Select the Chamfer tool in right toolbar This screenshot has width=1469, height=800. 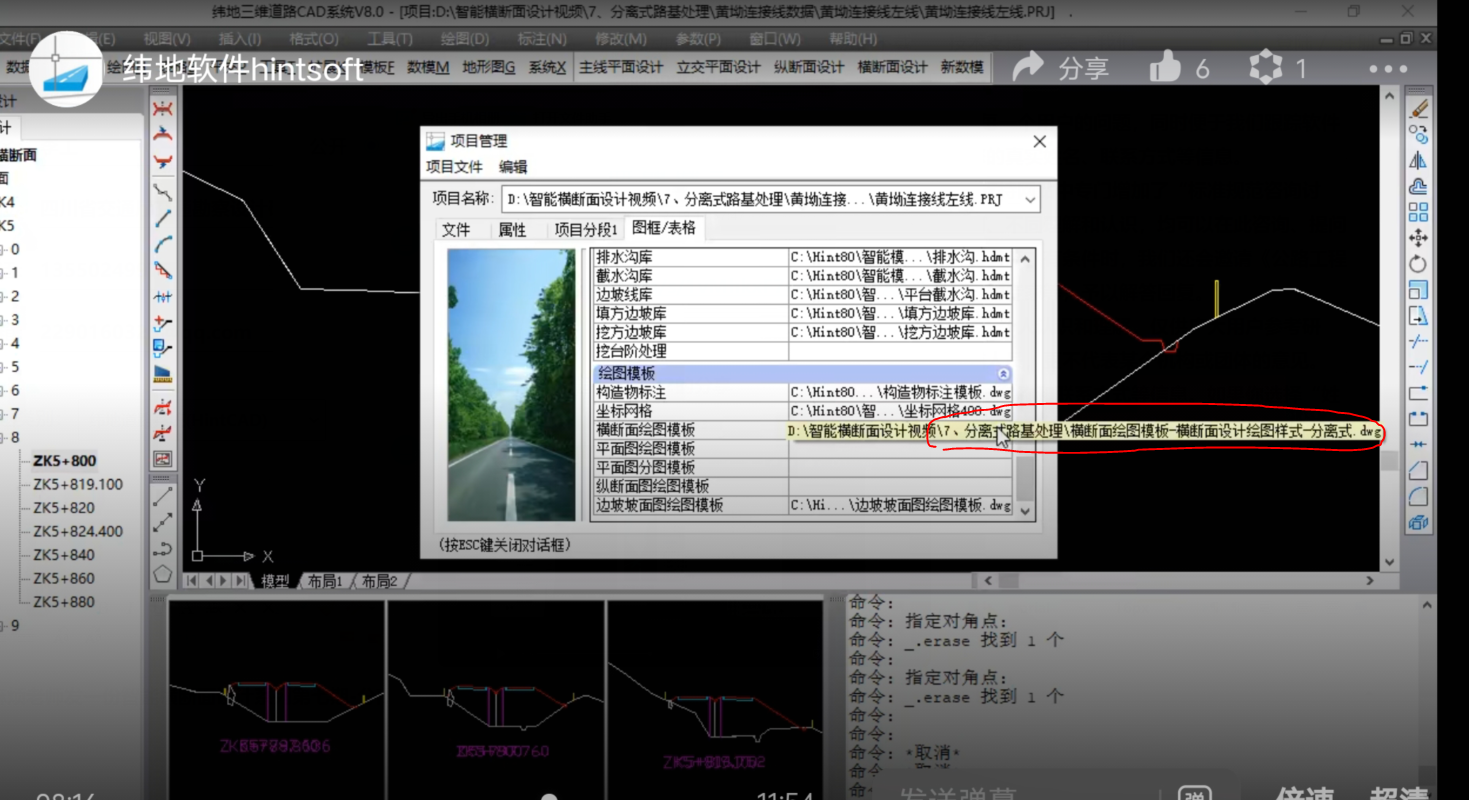[x=1418, y=469]
